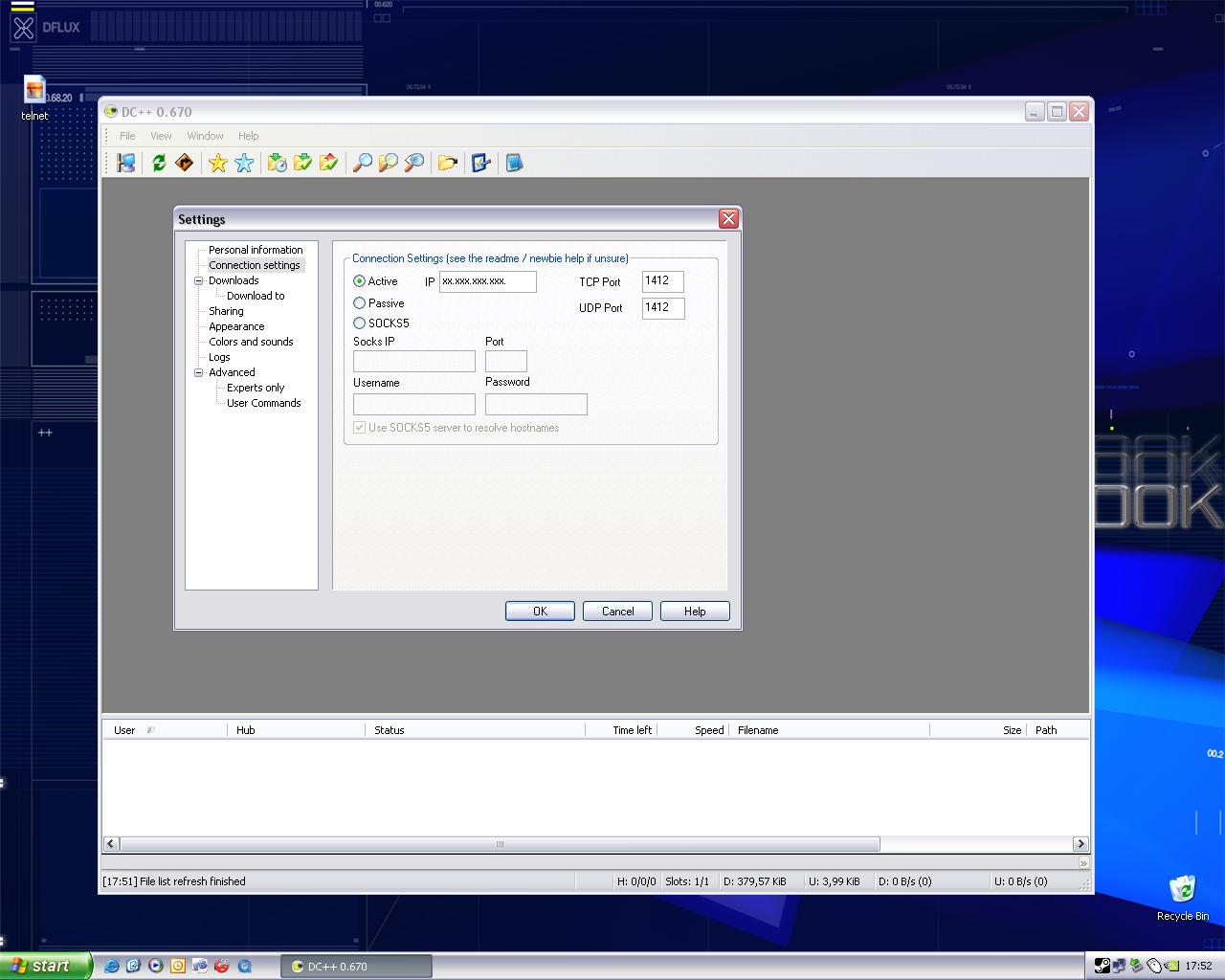Select Sharing in settings tree
This screenshot has width=1225, height=980.
click(x=226, y=311)
